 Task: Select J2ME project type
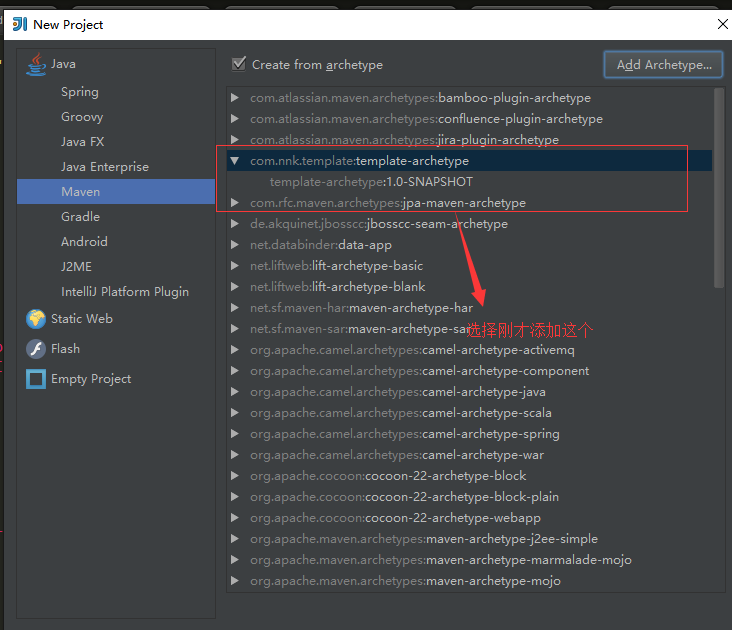click(77, 266)
